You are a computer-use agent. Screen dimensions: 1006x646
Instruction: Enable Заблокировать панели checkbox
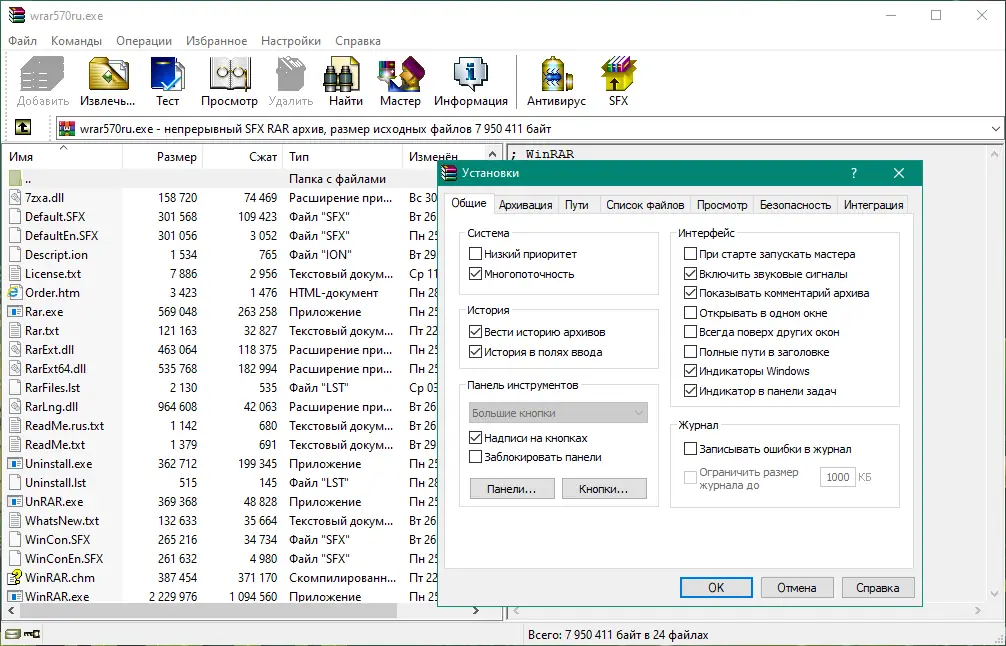(x=475, y=457)
